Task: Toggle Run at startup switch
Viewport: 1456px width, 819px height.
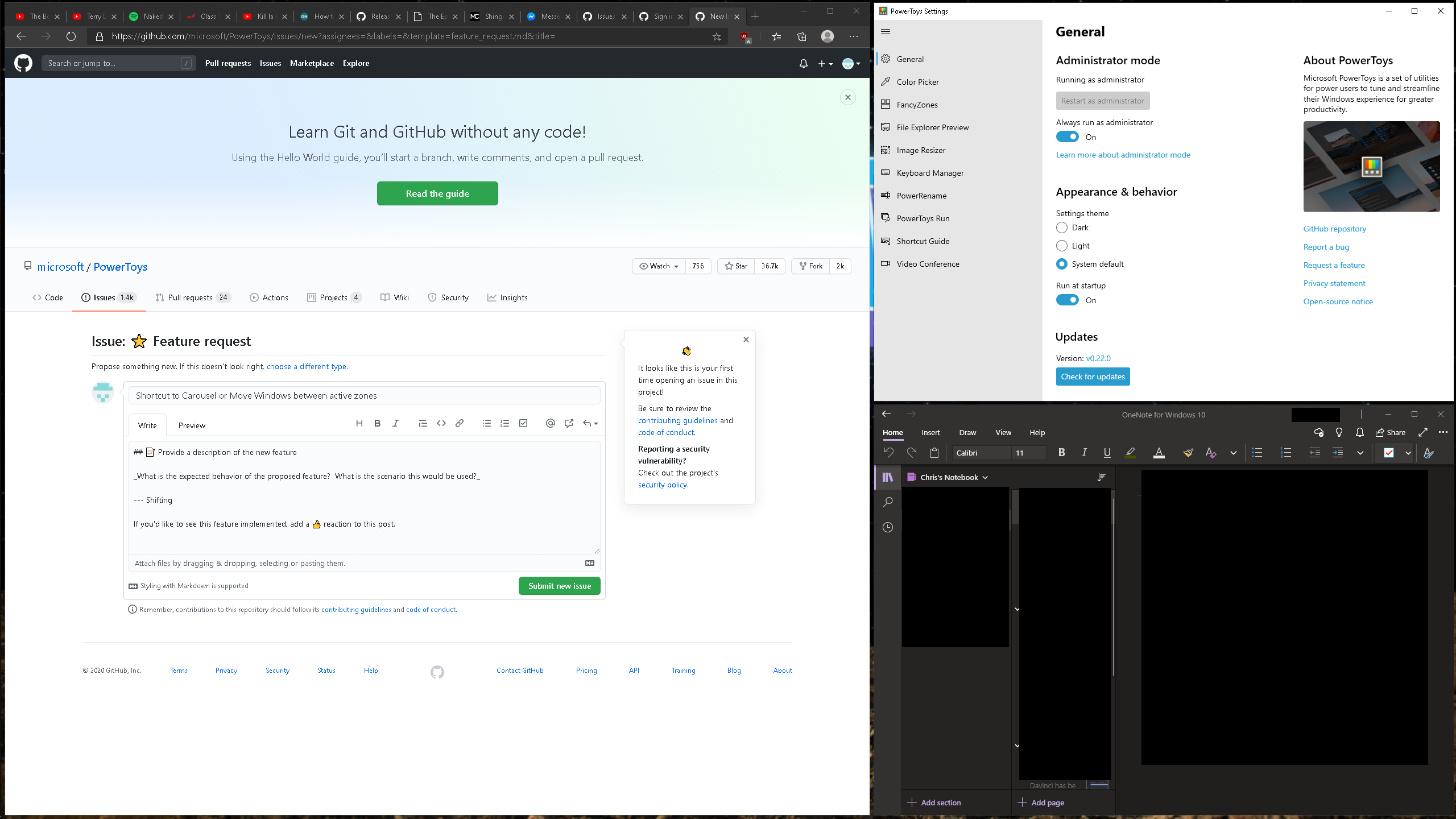Action: click(1067, 300)
